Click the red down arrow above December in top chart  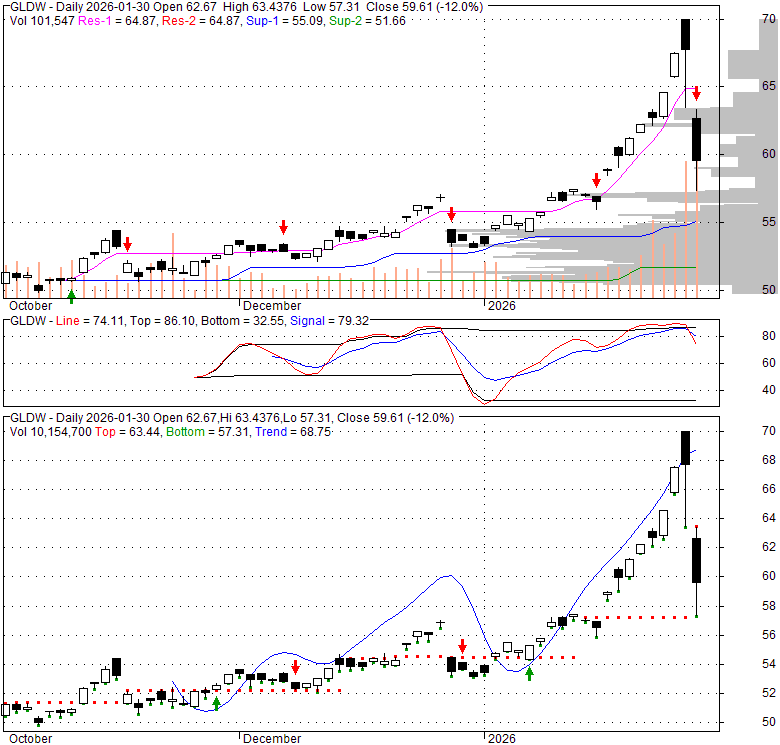pos(283,226)
